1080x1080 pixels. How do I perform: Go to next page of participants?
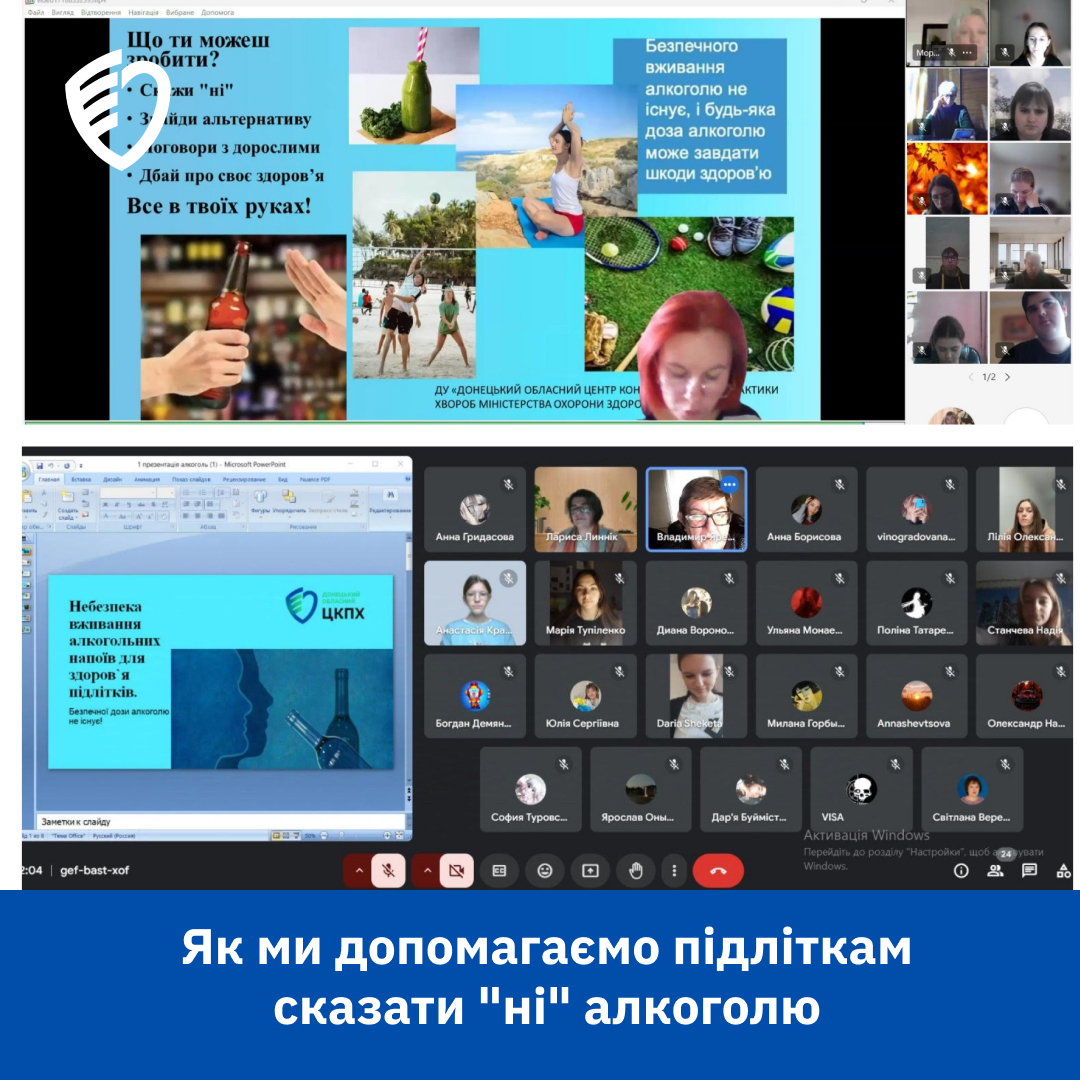(x=1007, y=377)
